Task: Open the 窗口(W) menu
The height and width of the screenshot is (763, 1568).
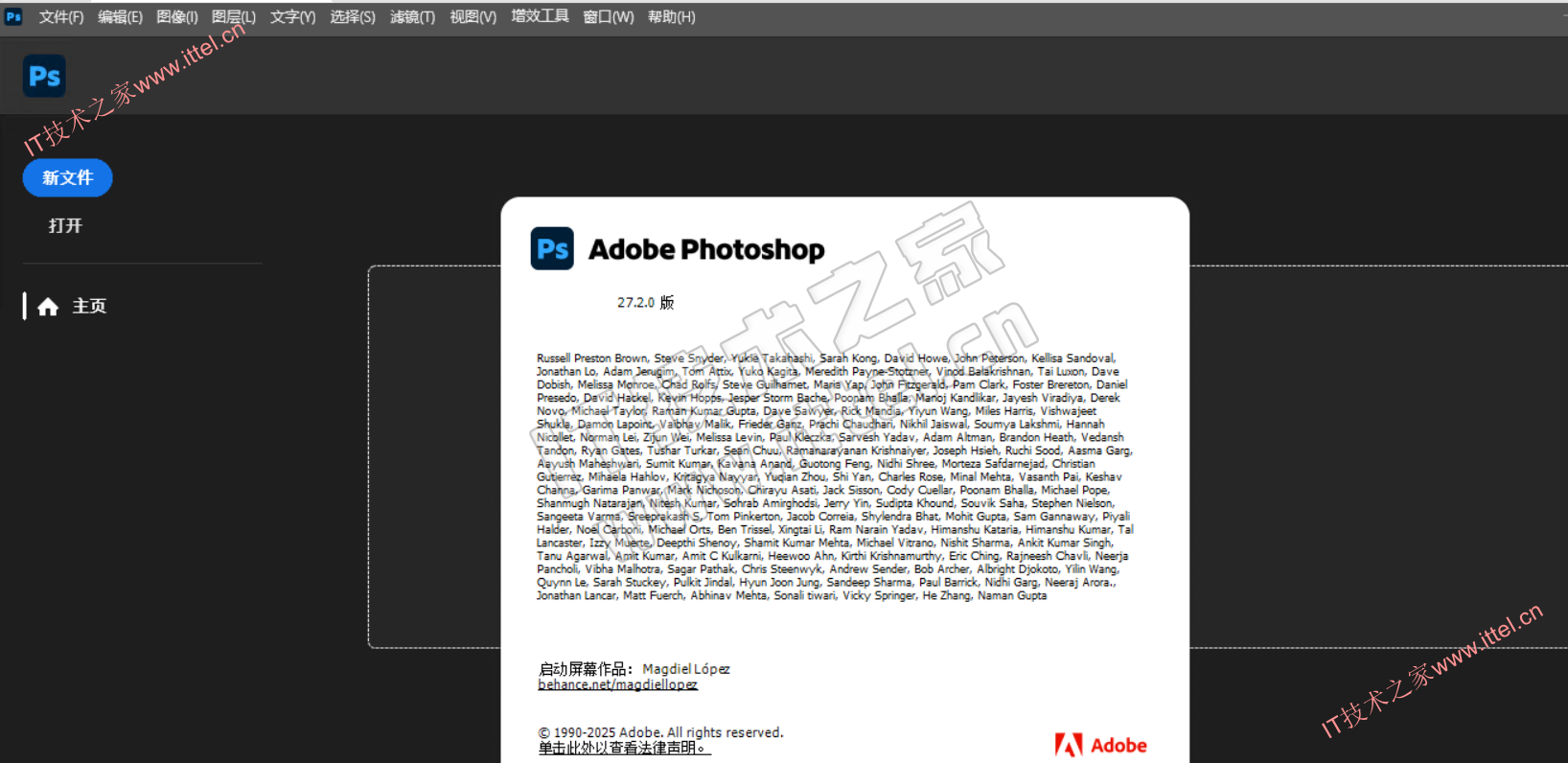Action: click(x=608, y=17)
